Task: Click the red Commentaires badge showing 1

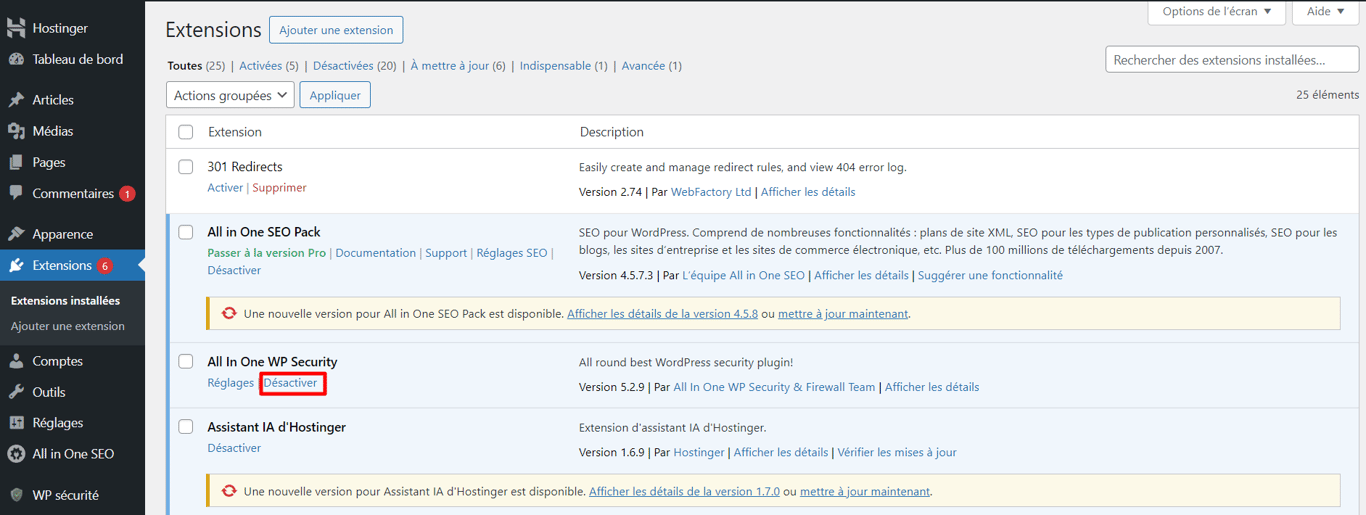Action: (127, 194)
